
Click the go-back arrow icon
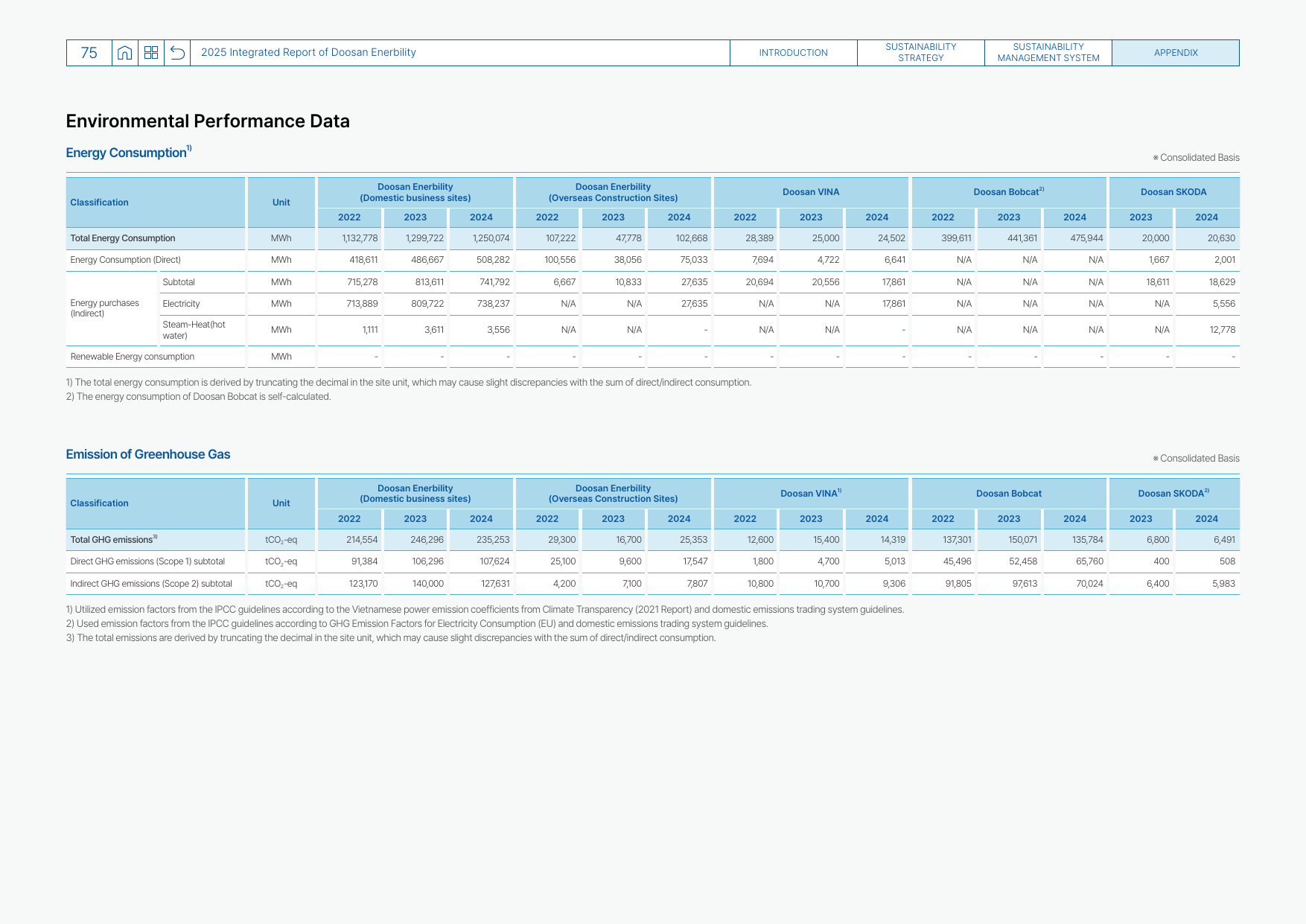pos(177,53)
